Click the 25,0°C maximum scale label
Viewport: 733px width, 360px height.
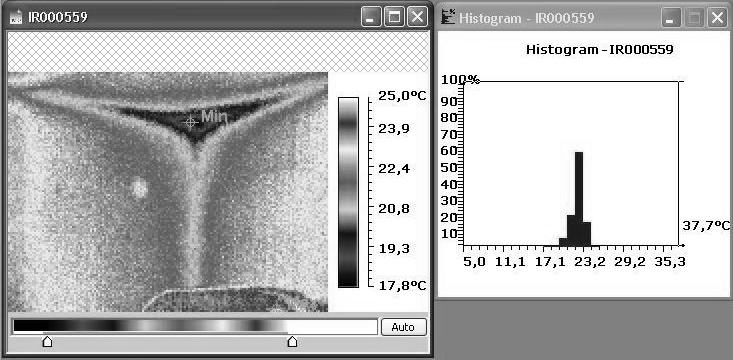click(x=402, y=96)
